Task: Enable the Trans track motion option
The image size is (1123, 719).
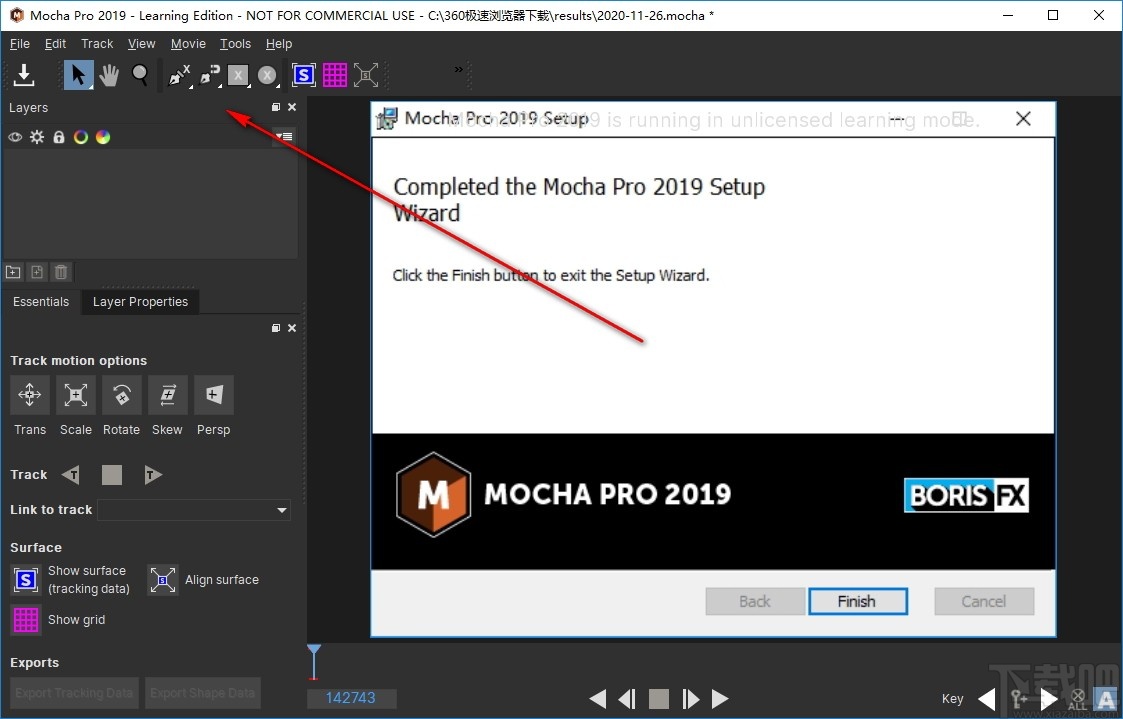Action: [29, 395]
